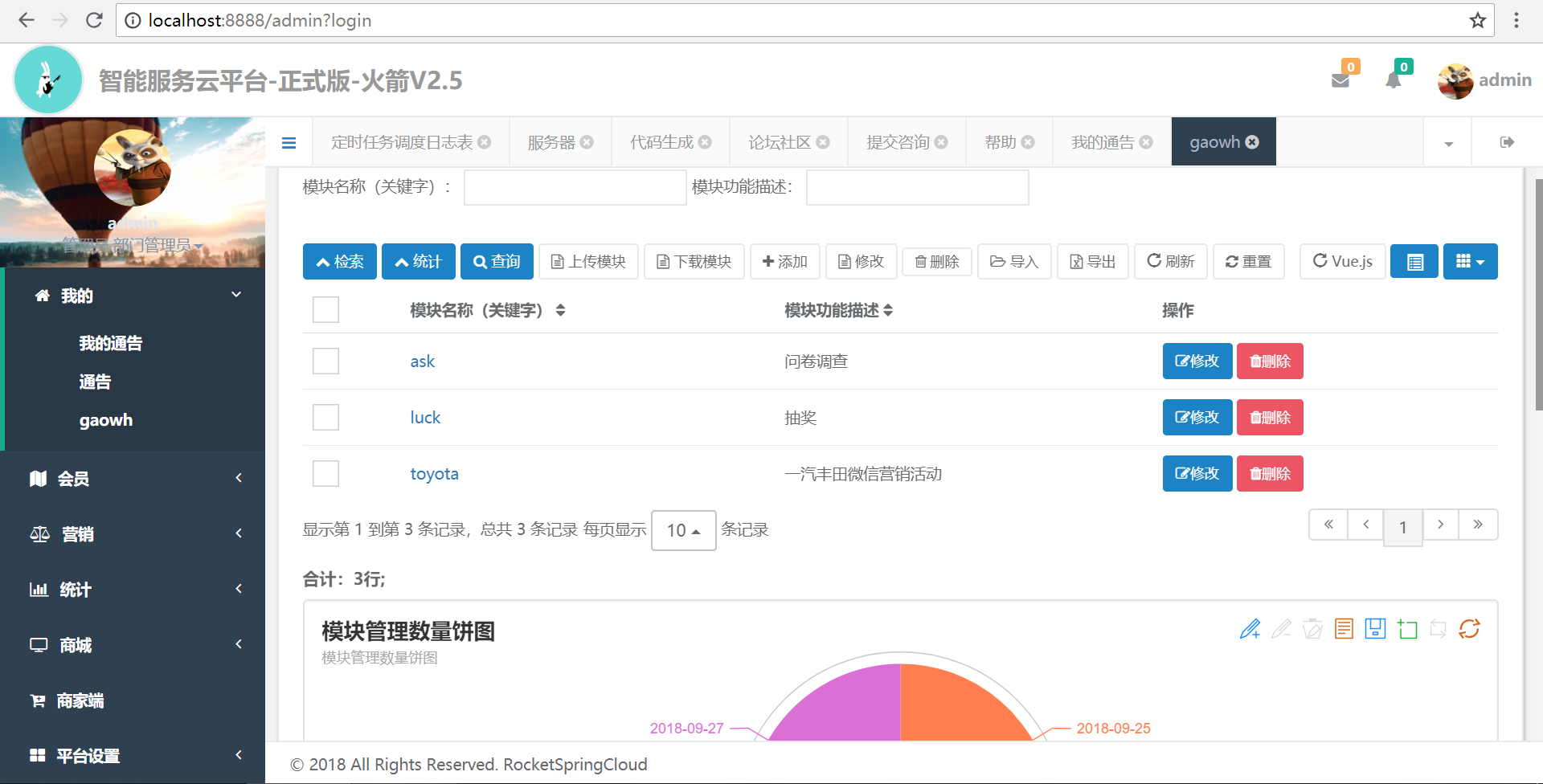Switch to the 代码生成 tab
The height and width of the screenshot is (784, 1543).
[661, 142]
